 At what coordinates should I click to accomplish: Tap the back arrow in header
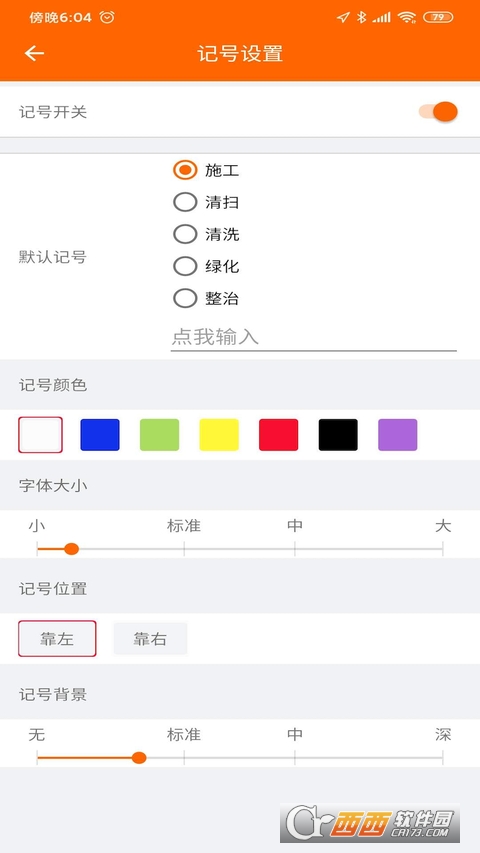[34, 53]
